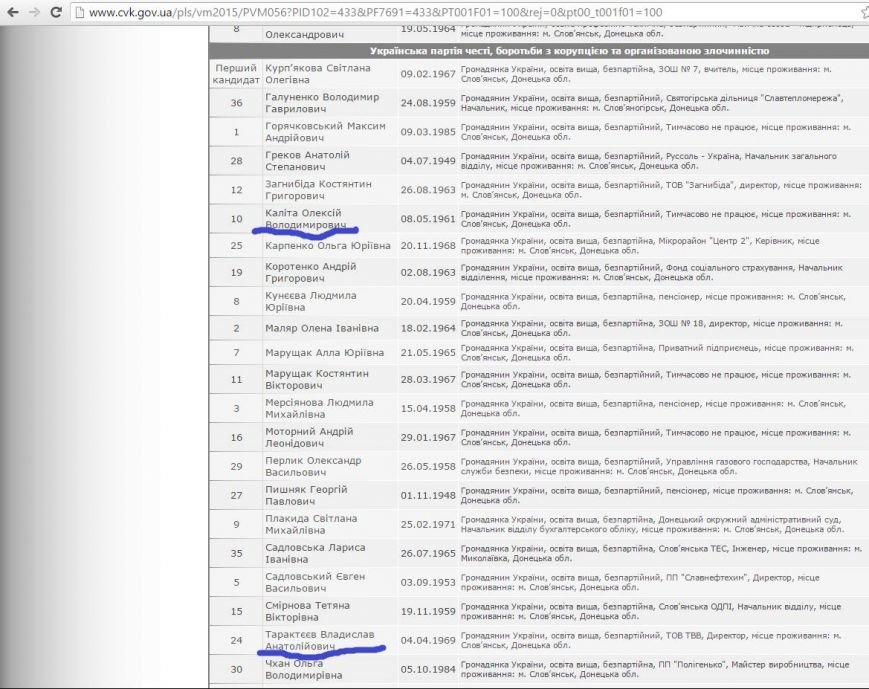
Task: Click the details mentioning ТОВ "Загнибіда", директор
Action: pyautogui.click(x=661, y=190)
